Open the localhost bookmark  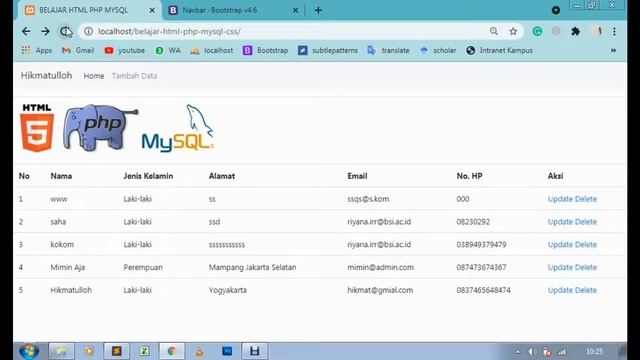(212, 51)
